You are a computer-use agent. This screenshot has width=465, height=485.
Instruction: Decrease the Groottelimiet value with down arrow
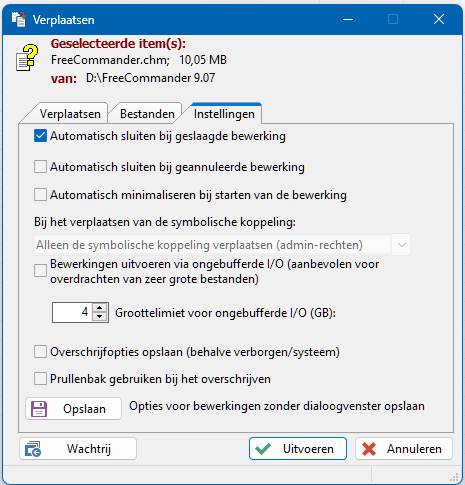pyautogui.click(x=100, y=317)
